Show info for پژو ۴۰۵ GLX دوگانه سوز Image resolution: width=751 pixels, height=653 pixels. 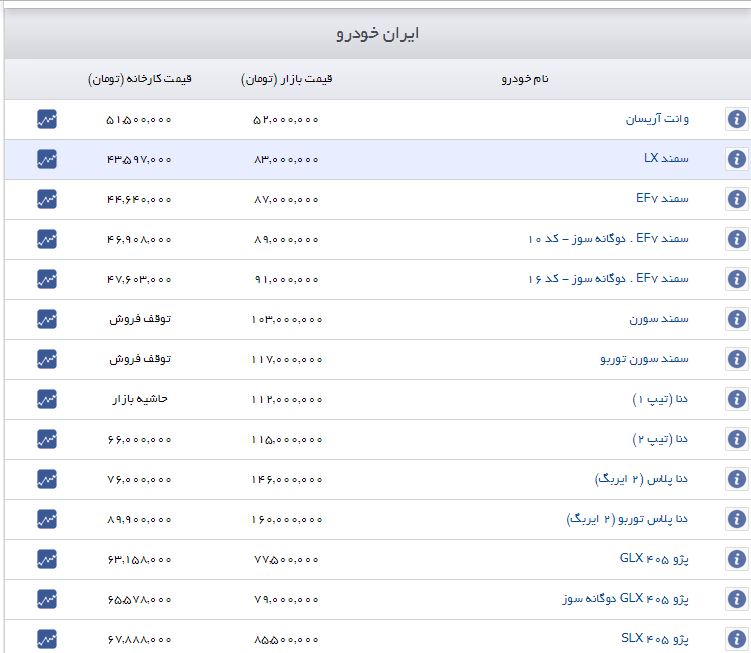click(737, 599)
